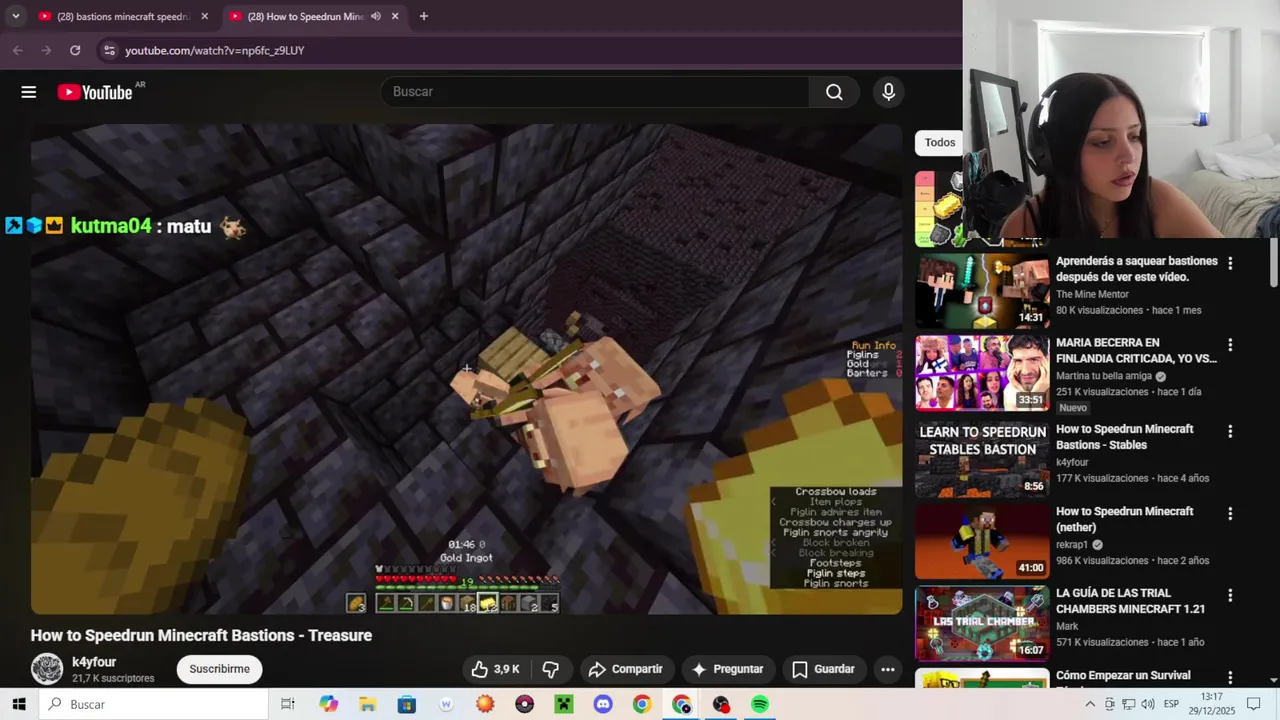The image size is (1280, 720).
Task: Open options for 'Aprenderás a saquear bastiones' video
Action: pyautogui.click(x=1230, y=263)
